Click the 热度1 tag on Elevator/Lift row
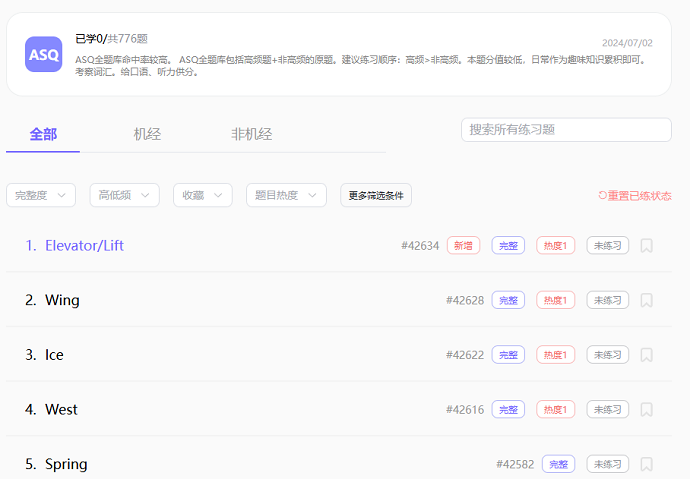Screen dimensions: 690x479 [555, 245]
